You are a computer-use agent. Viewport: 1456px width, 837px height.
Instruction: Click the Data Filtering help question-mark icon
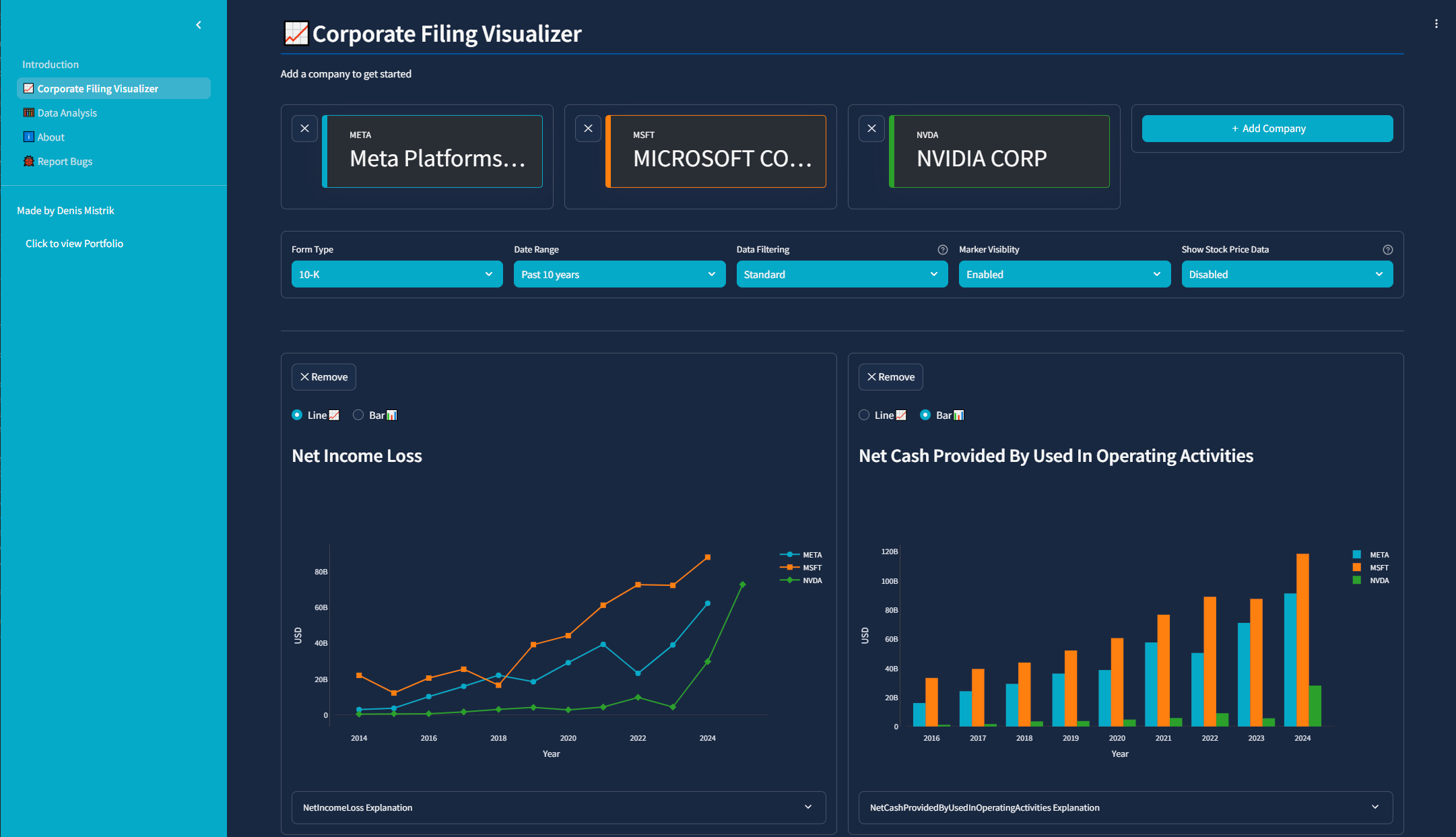(942, 250)
